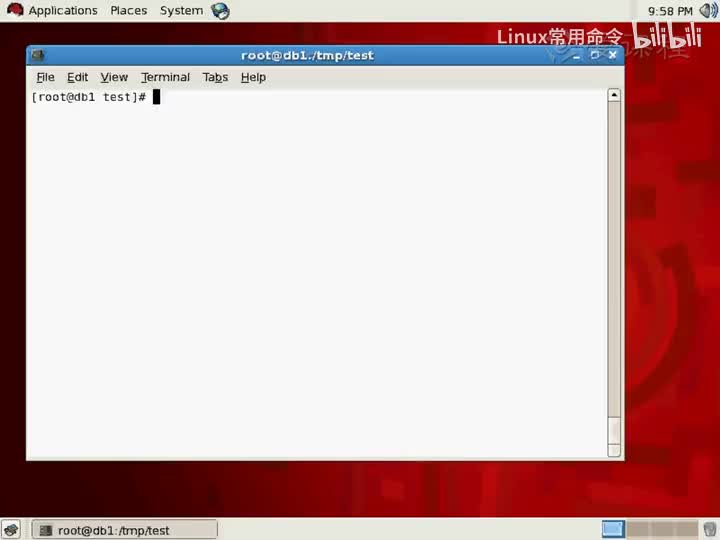Open the Places menu
Image resolution: width=720 pixels, height=540 pixels.
pyautogui.click(x=129, y=11)
